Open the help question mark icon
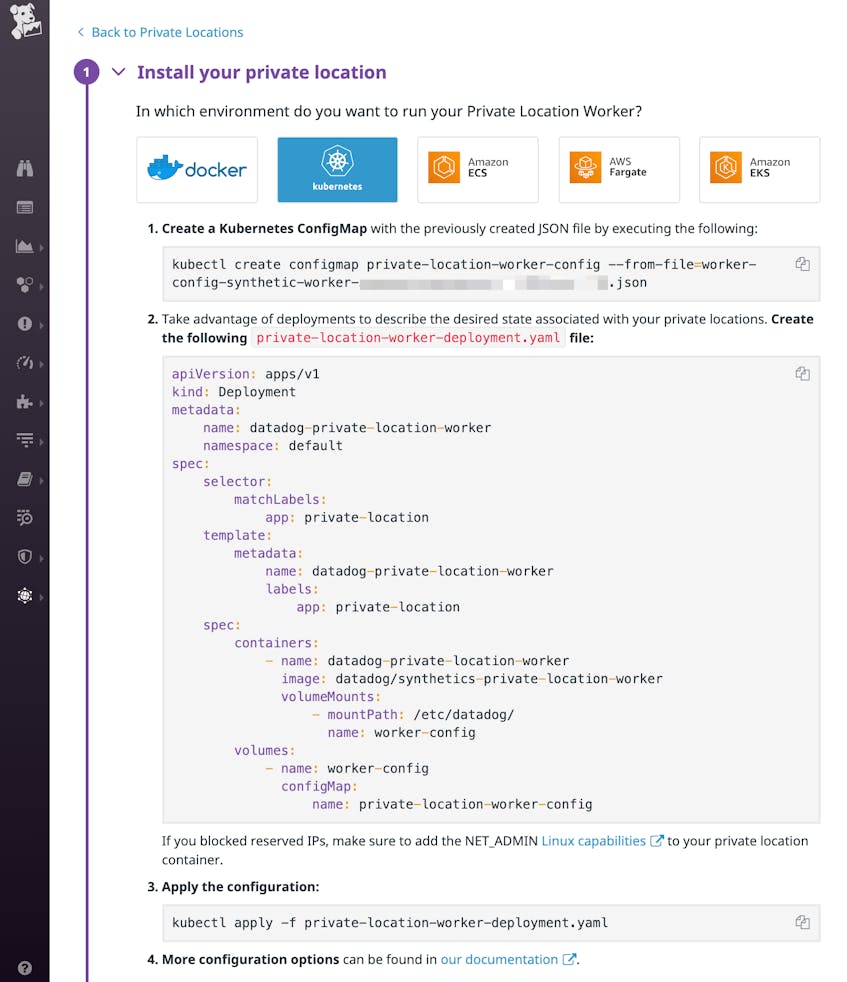 click(24, 968)
